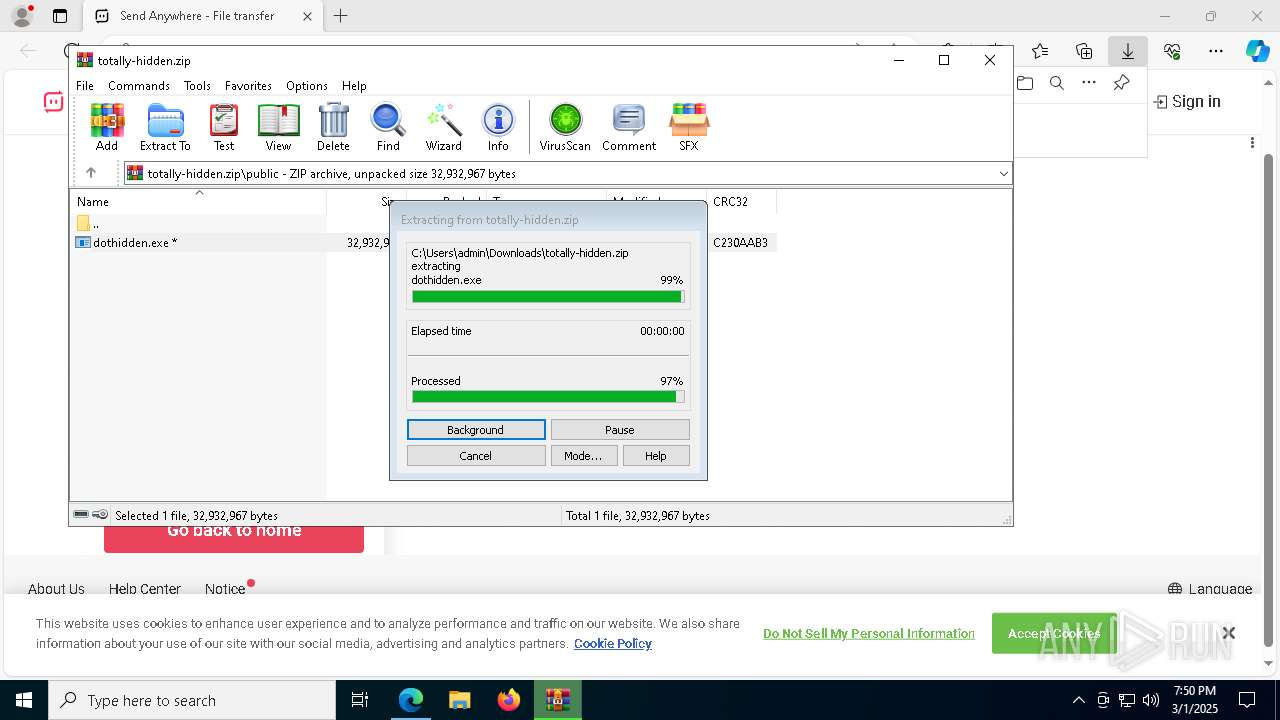Click the taskbar search box

[x=192, y=700]
